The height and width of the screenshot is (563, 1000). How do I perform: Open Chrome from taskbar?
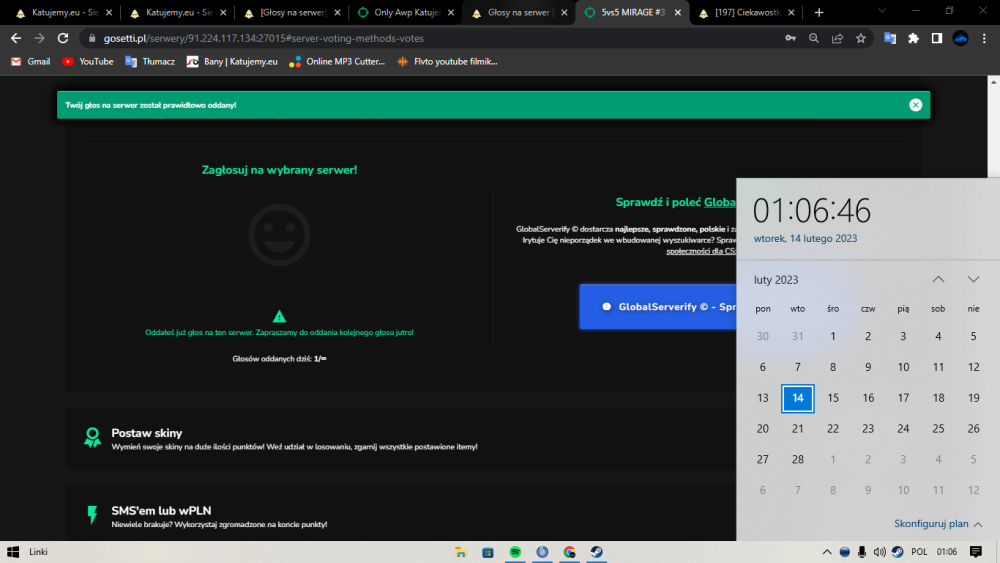tap(570, 552)
